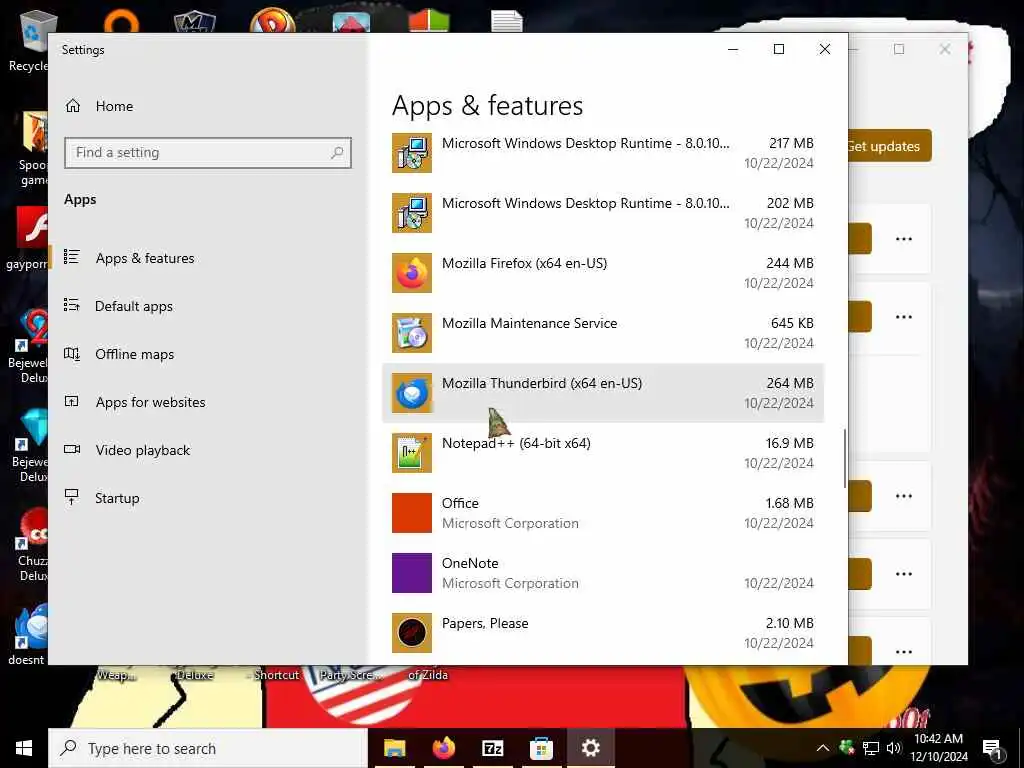Click the Notepad++ app icon
Viewport: 1024px width, 768px height.
tap(411, 453)
